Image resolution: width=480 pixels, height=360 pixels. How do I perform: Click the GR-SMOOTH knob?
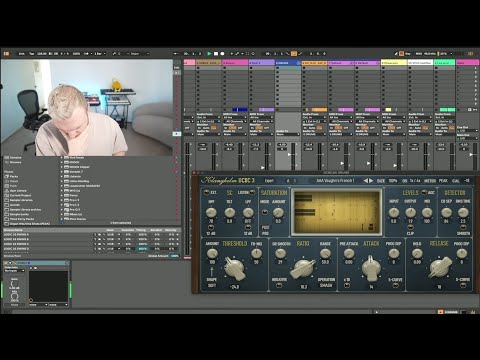click(280, 254)
